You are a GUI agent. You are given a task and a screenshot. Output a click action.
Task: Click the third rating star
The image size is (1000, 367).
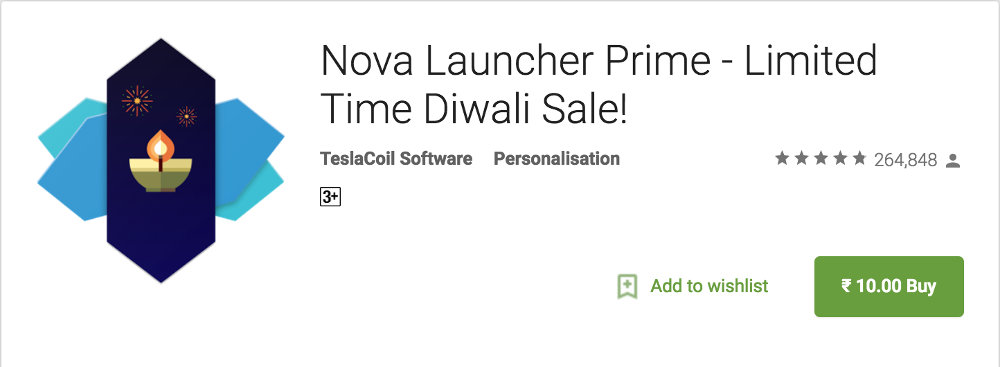[821, 158]
